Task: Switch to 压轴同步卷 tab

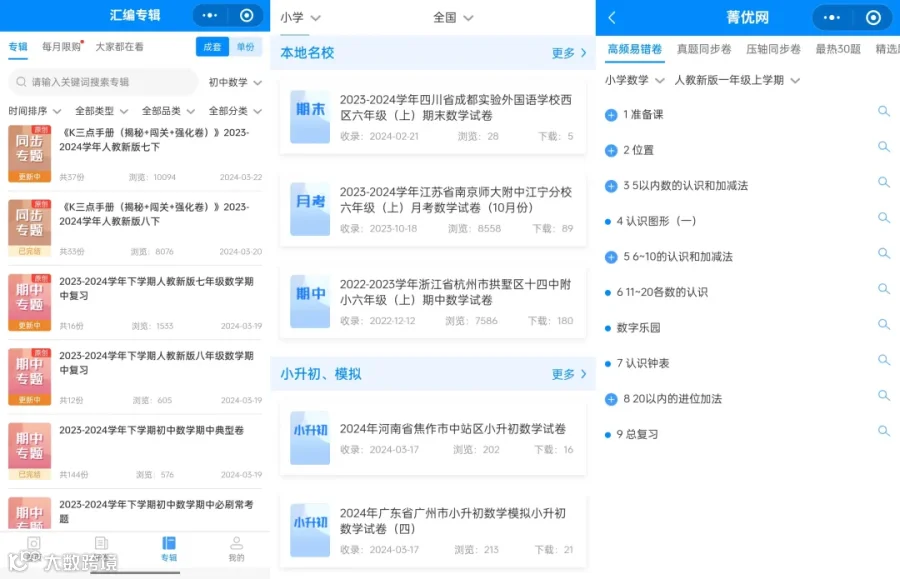Action: coord(774,49)
